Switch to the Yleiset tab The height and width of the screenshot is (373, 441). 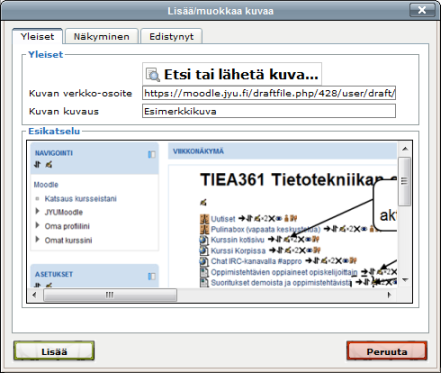click(37, 36)
